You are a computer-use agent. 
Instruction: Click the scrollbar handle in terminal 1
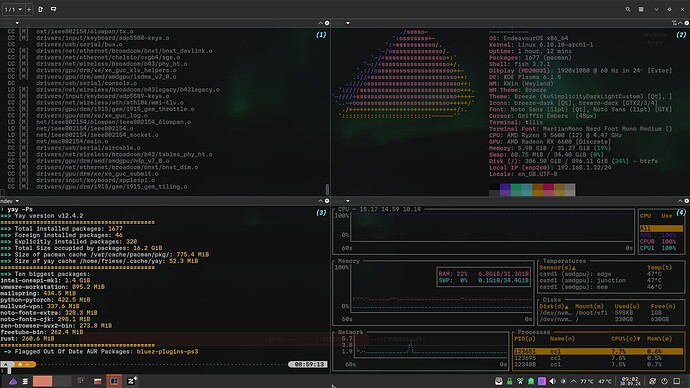tap(327, 189)
